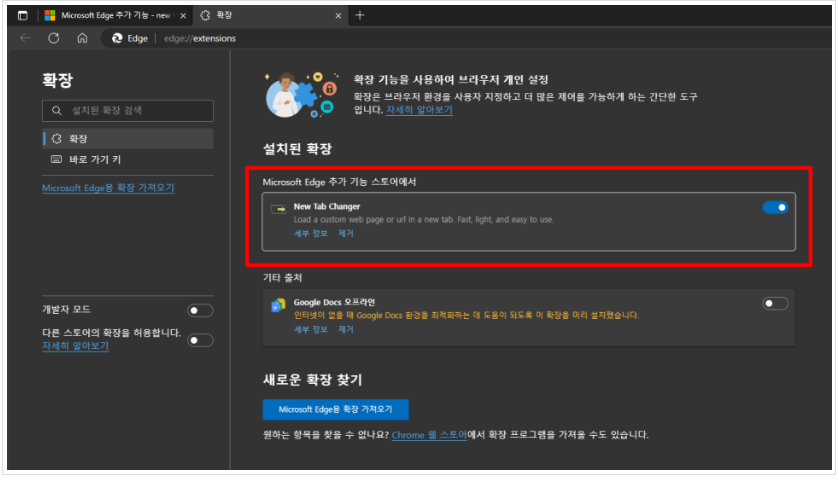Select 바로 가기 키 in sidebar
The width and height of the screenshot is (839, 480).
point(128,159)
